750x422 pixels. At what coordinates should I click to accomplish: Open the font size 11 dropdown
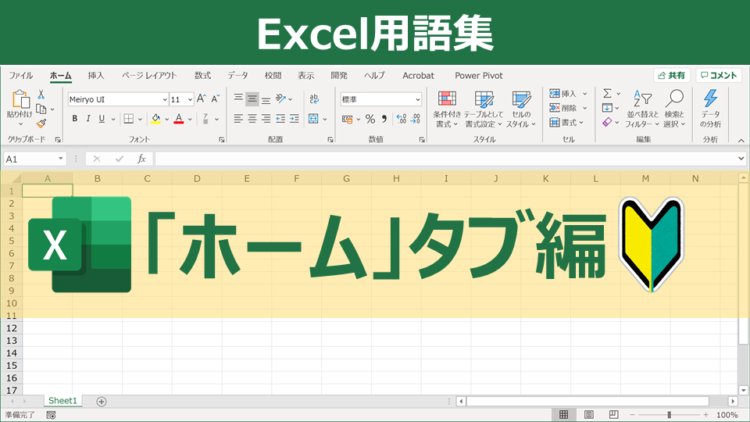190,100
